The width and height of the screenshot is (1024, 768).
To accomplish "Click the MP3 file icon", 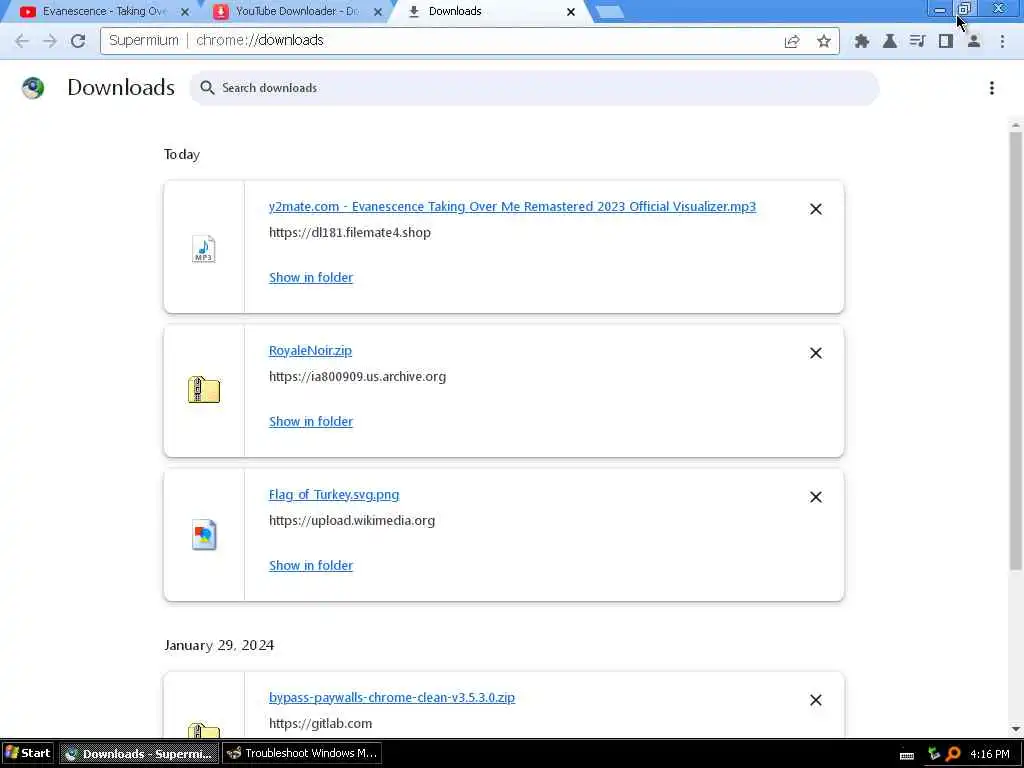I will 204,249.
